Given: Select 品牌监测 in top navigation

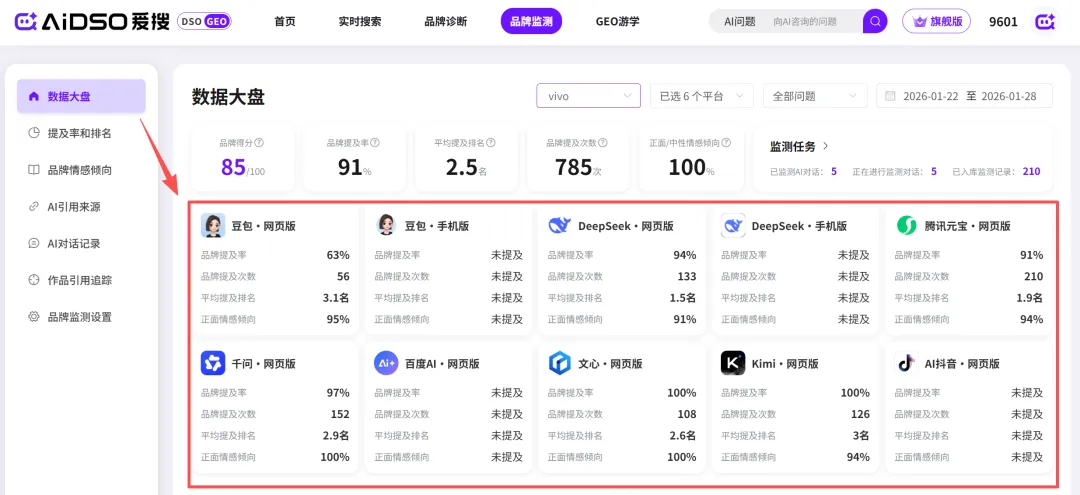Looking at the screenshot, I should pos(531,21).
